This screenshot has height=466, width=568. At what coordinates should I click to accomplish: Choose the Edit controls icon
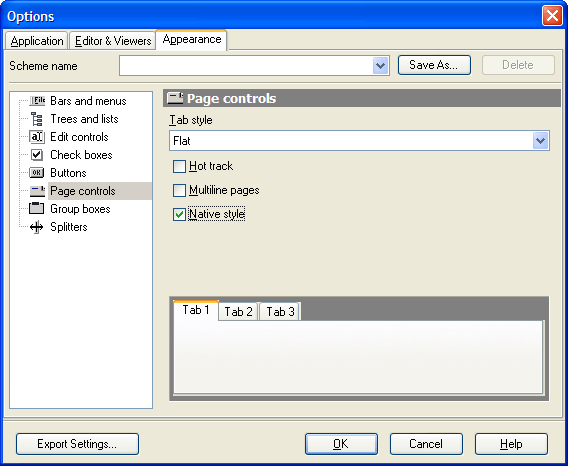[37, 137]
